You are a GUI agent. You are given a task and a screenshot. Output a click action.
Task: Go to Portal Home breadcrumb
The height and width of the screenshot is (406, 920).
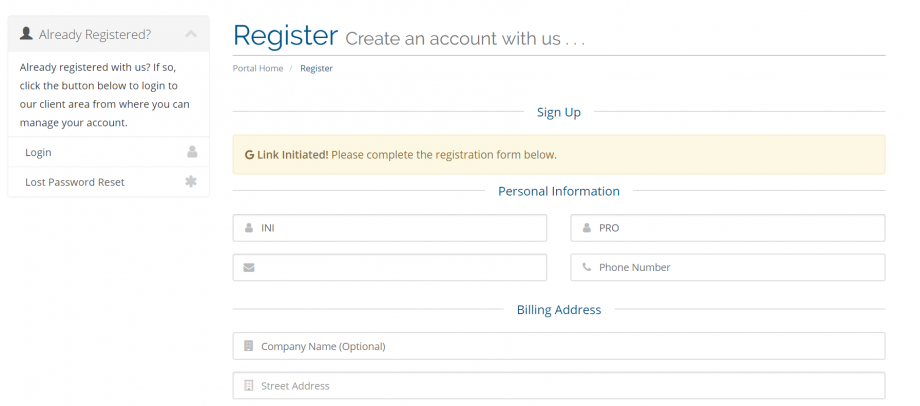pos(258,68)
